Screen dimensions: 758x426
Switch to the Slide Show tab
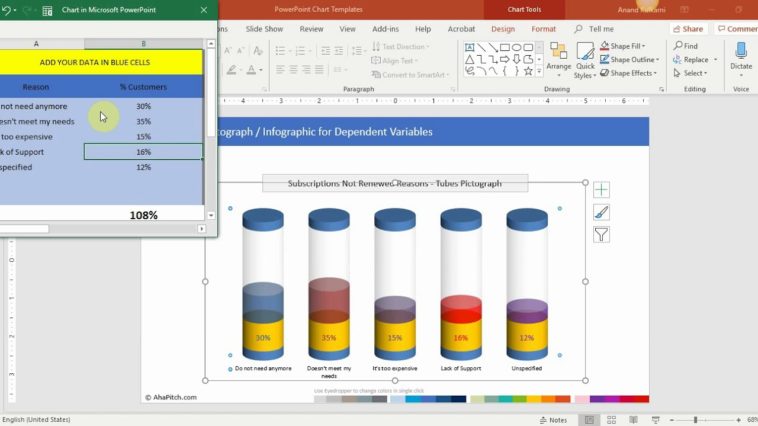click(264, 29)
